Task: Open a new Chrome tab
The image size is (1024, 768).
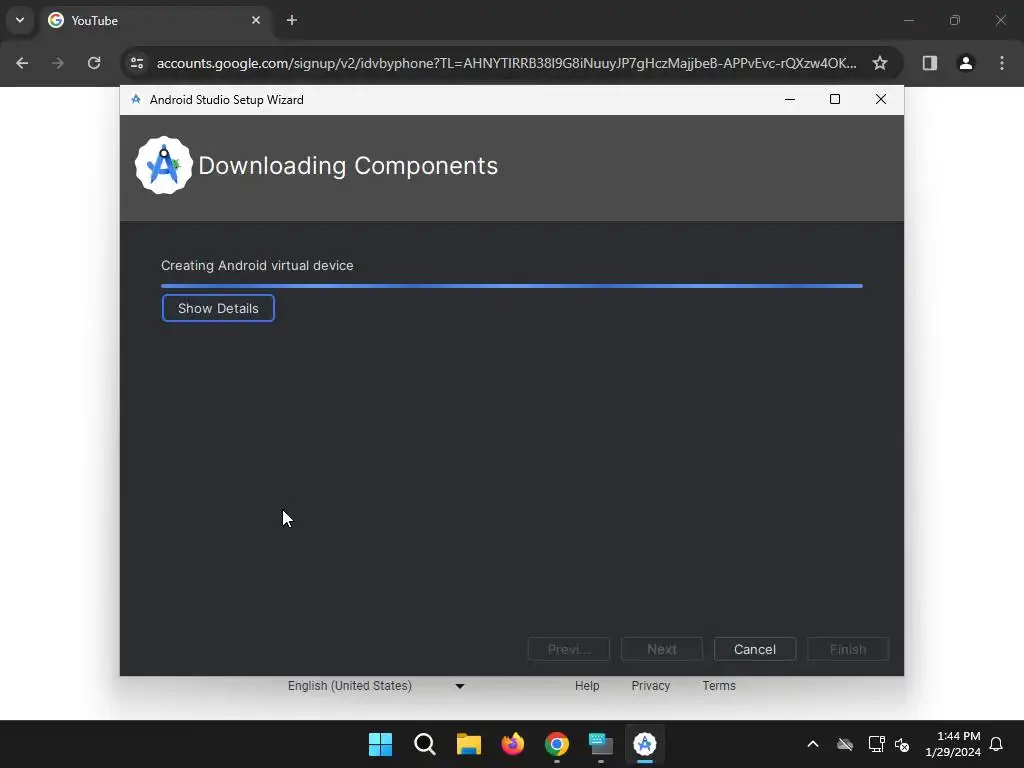Action: (292, 20)
